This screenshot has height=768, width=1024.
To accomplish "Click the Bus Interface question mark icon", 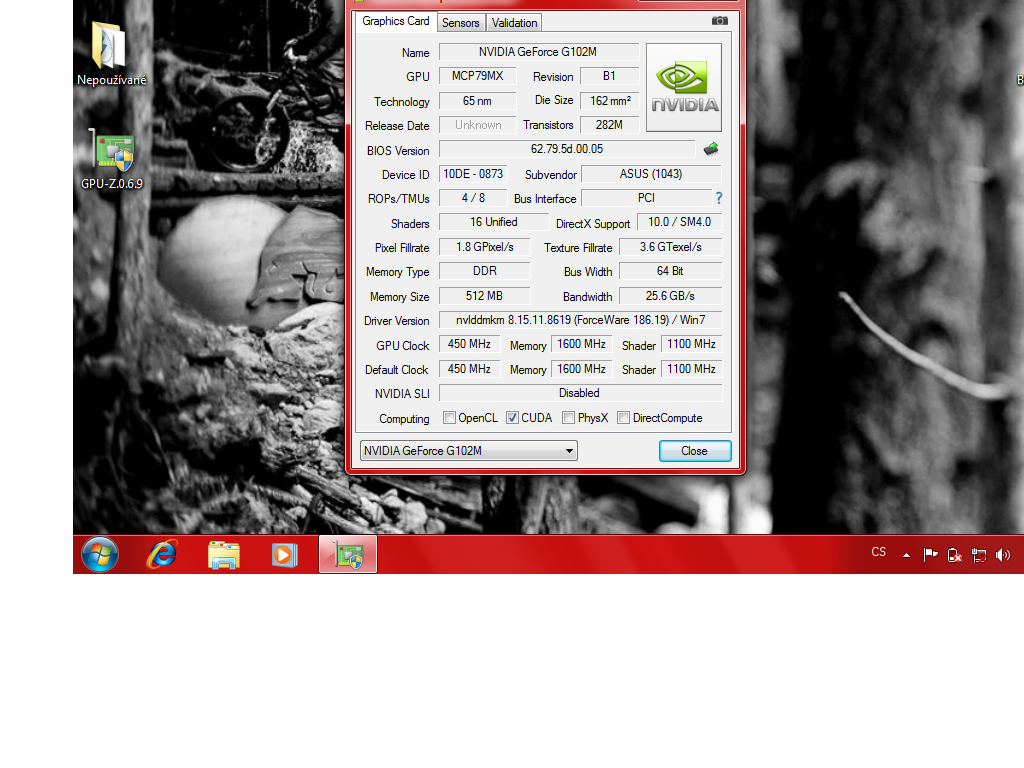I will [x=718, y=198].
